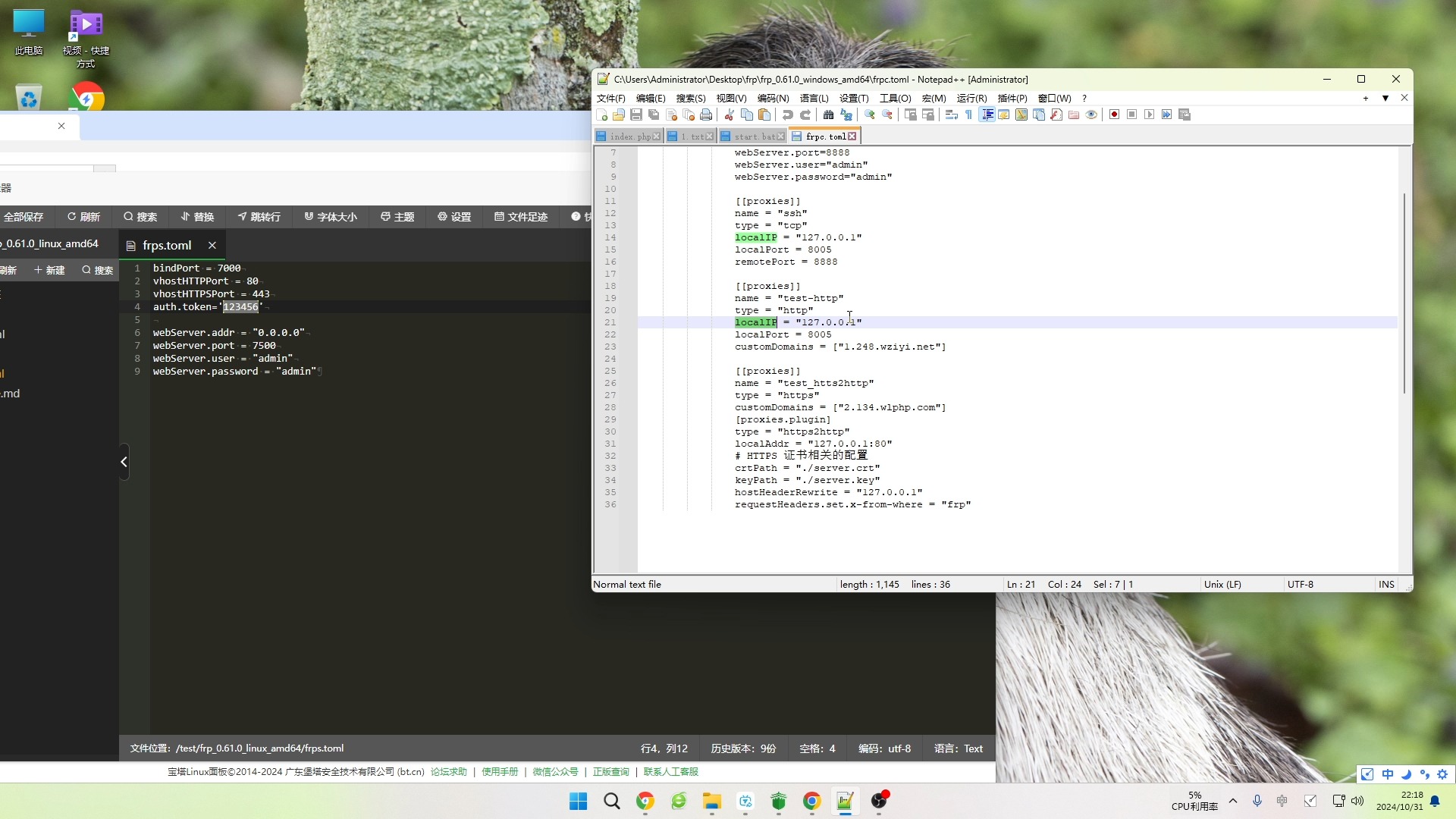Open the 编辑(E) menu in Notepad++

651,99
